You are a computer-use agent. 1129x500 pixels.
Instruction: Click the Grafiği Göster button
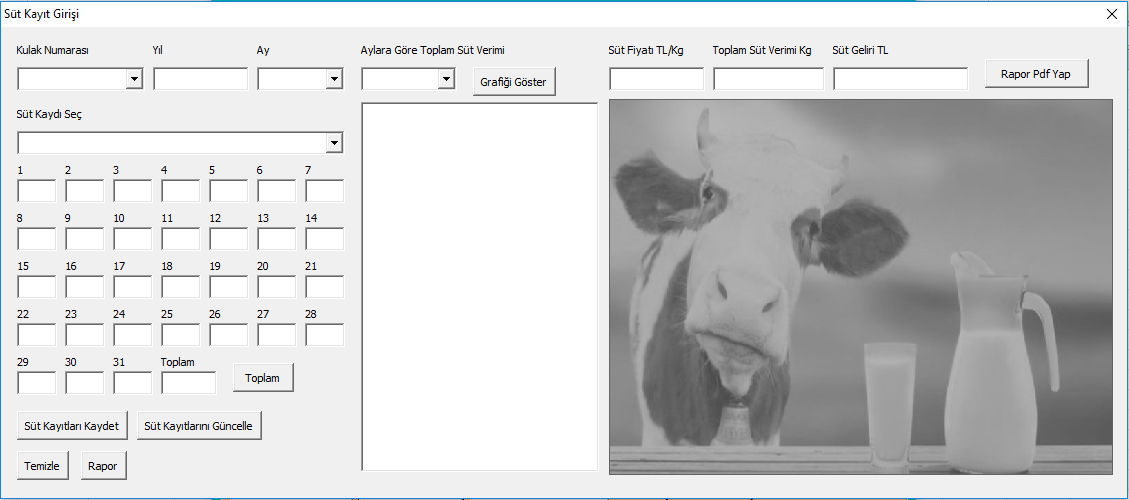coord(514,82)
